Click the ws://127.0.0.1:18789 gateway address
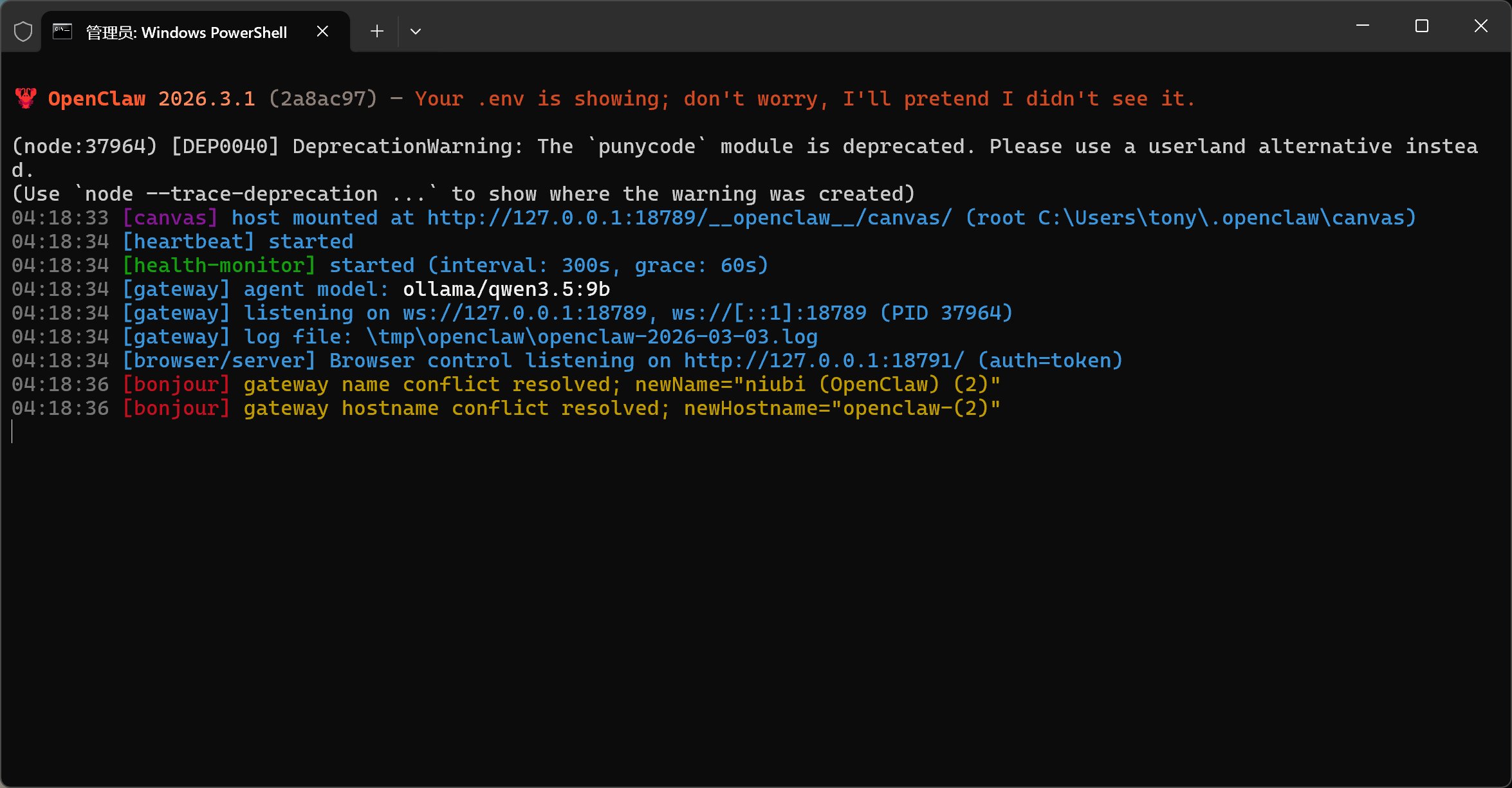Viewport: 1512px width, 788px height. click(524, 313)
